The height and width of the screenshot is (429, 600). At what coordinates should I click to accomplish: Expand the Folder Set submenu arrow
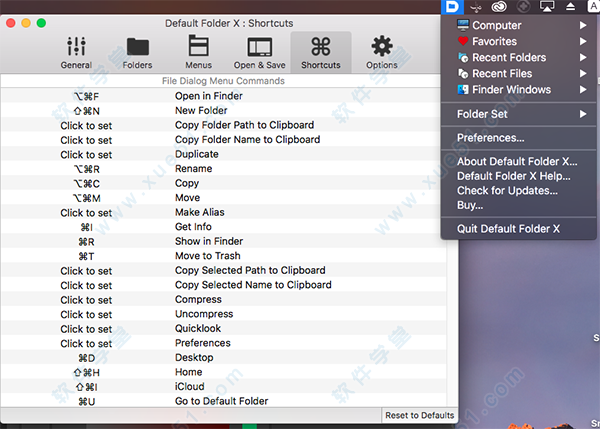583,114
